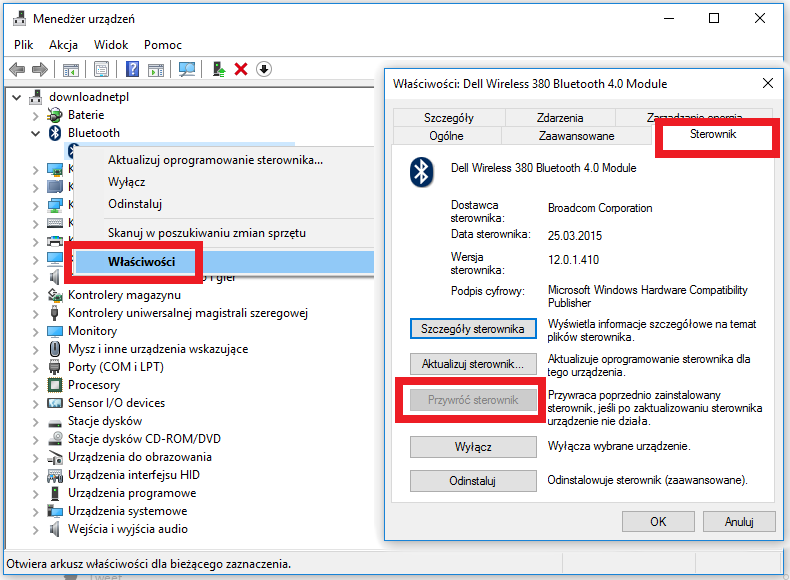The height and width of the screenshot is (580, 790).
Task: Expand Kontrolery uniwersalnej magistrali szeregowej
Action: 35,313
